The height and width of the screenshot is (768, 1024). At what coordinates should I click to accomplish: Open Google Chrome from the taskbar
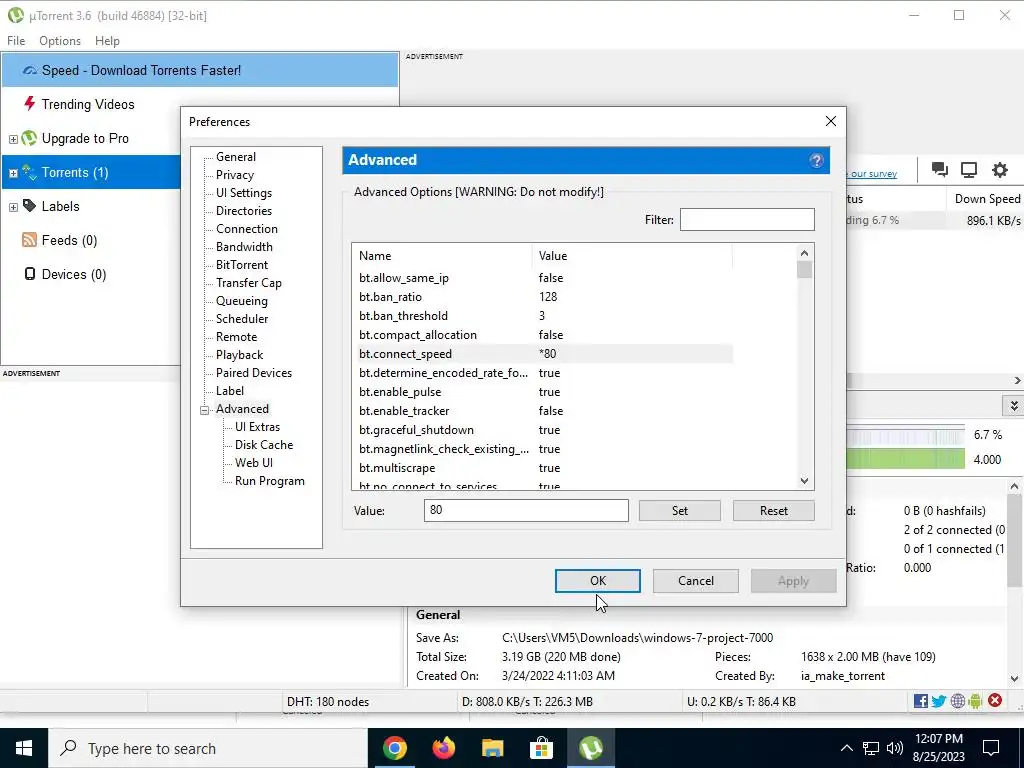(x=395, y=748)
